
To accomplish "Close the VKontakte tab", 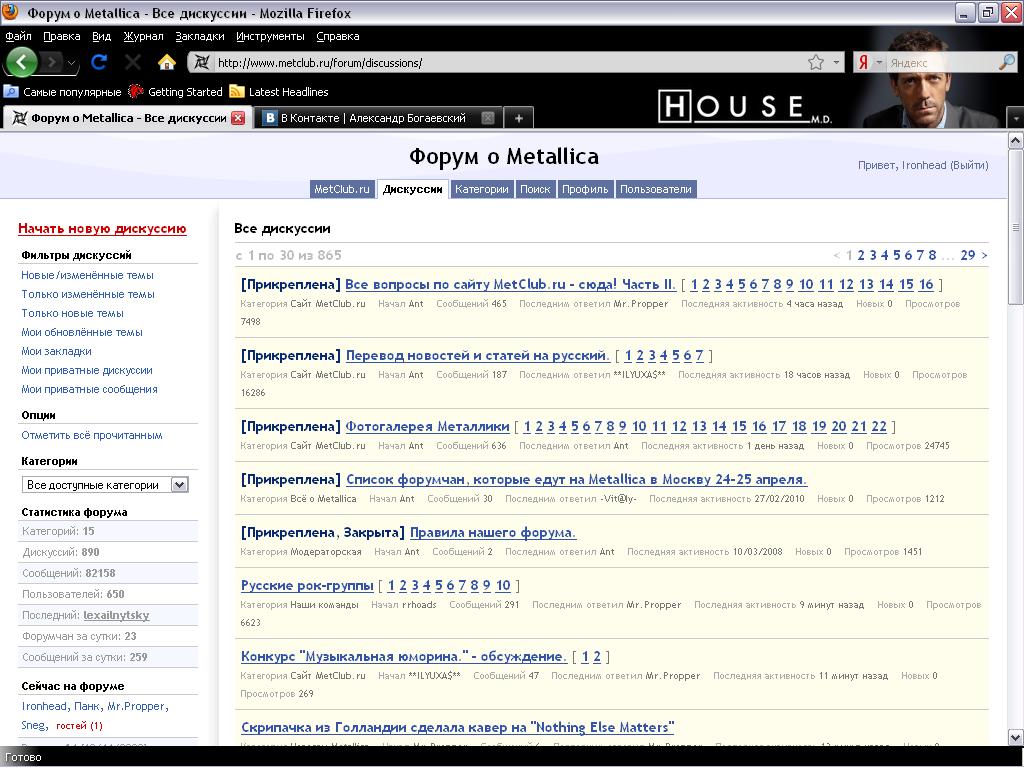I will click(488, 118).
